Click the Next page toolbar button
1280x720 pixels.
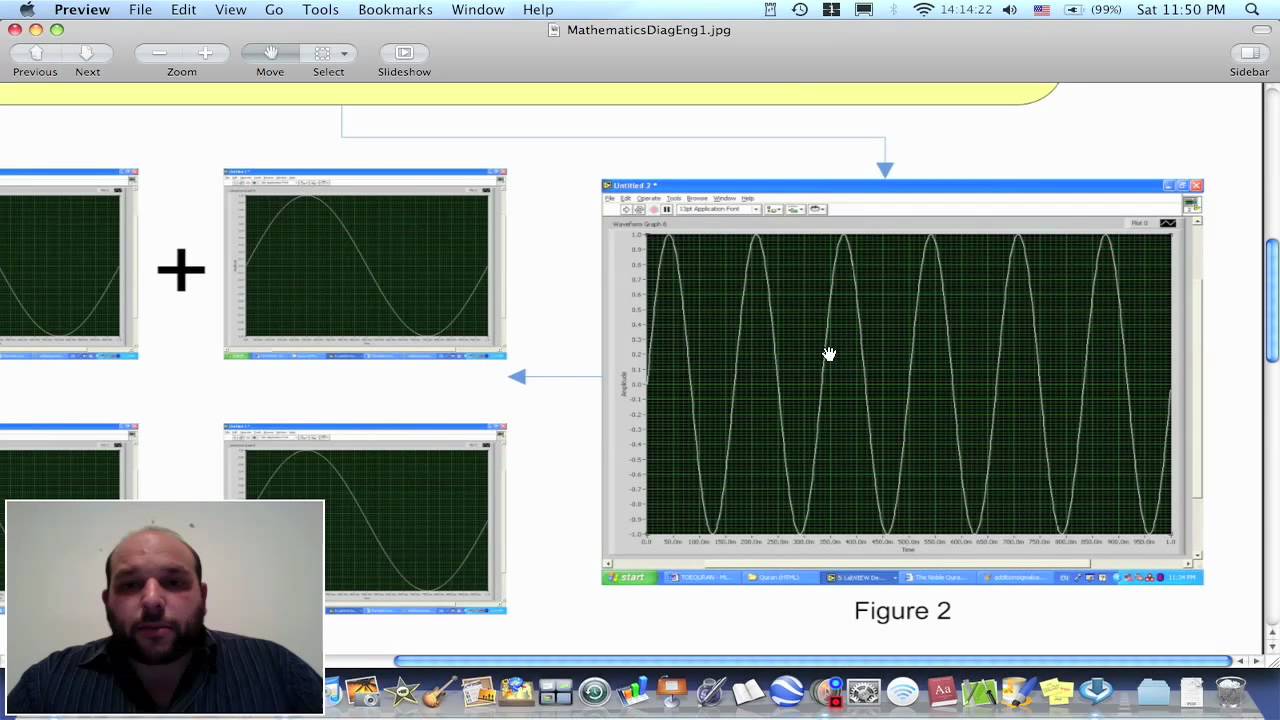tap(87, 52)
